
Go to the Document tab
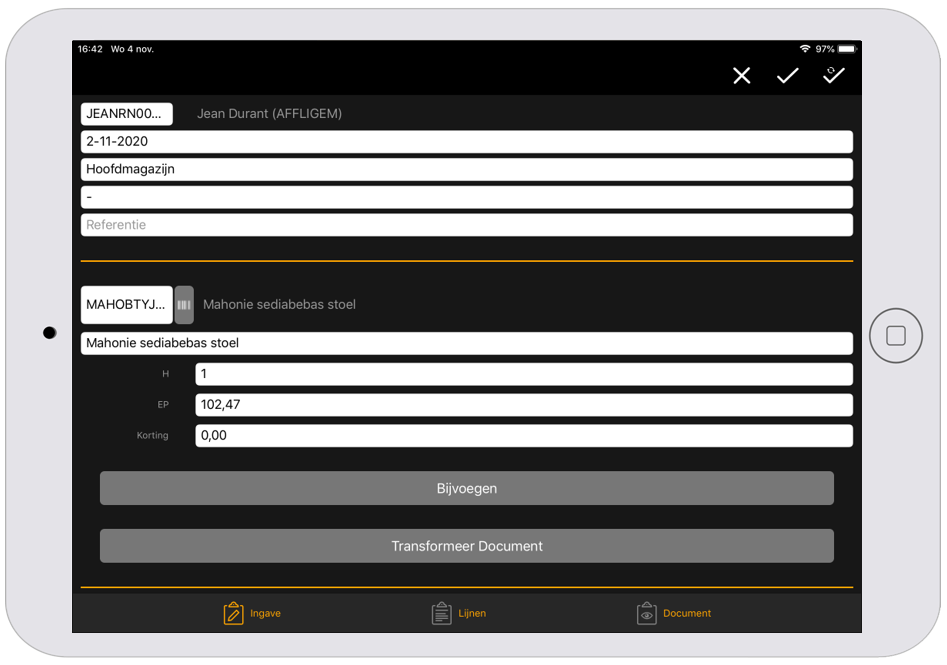click(x=673, y=613)
